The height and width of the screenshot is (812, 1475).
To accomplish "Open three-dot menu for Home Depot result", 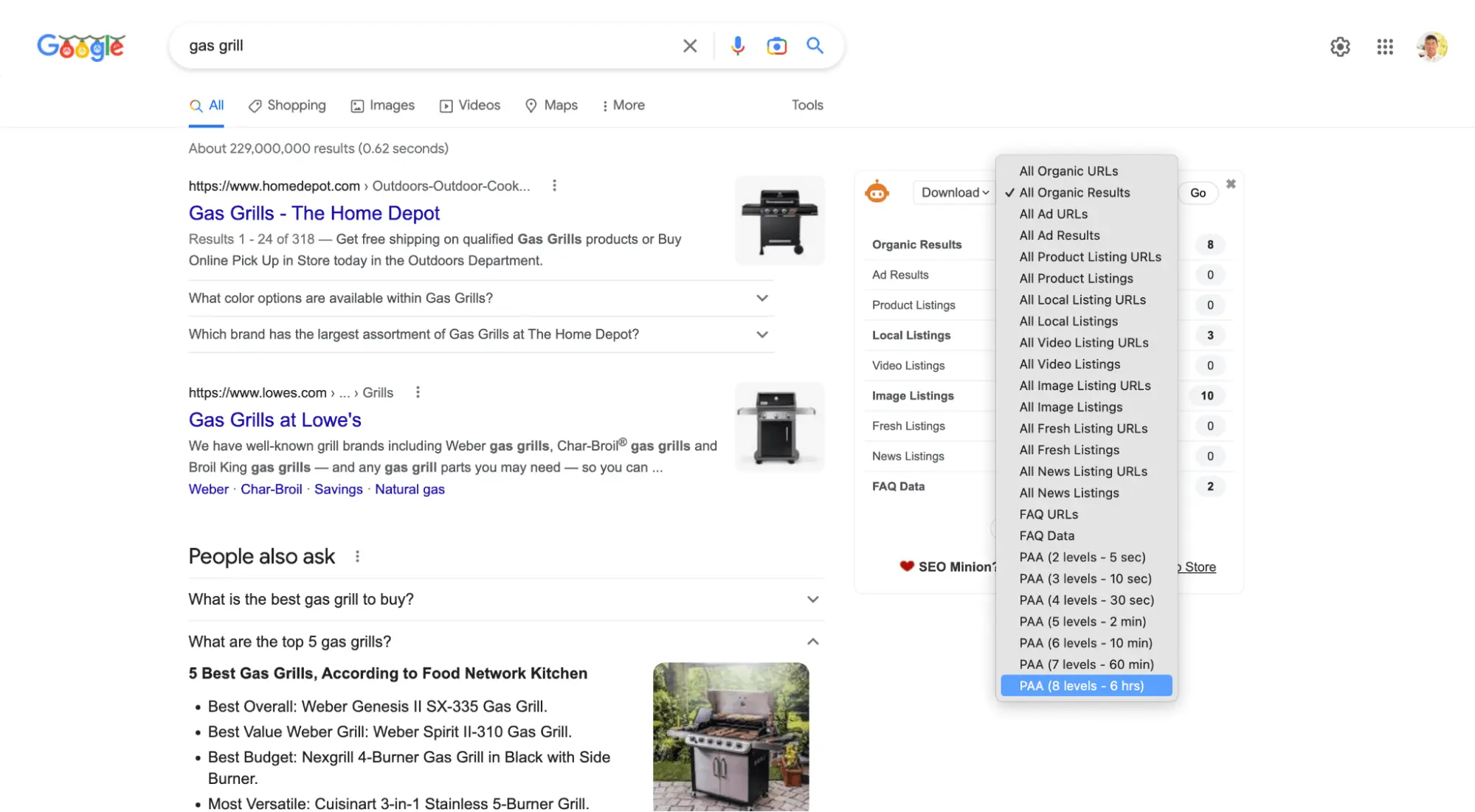I will [554, 186].
